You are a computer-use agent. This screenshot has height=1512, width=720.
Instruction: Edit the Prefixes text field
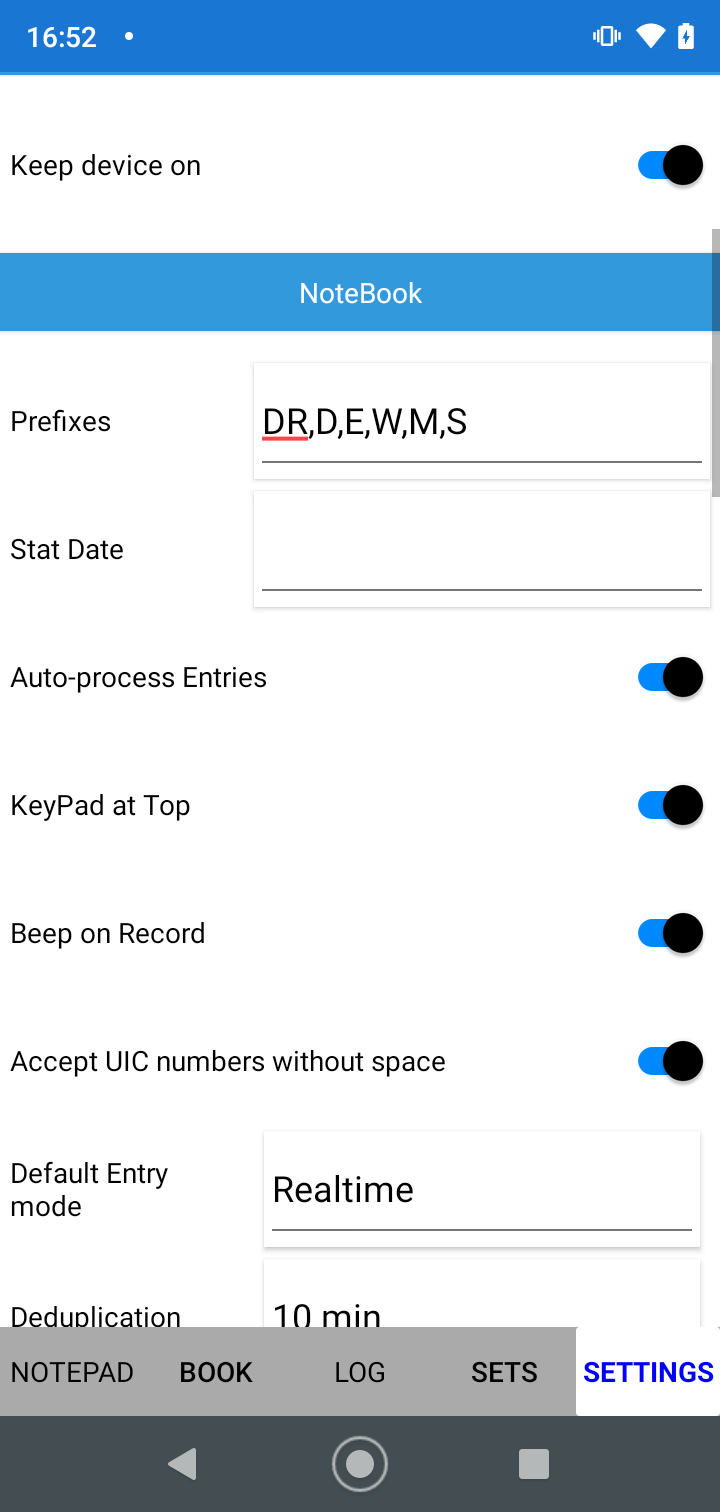pyautogui.click(x=481, y=422)
